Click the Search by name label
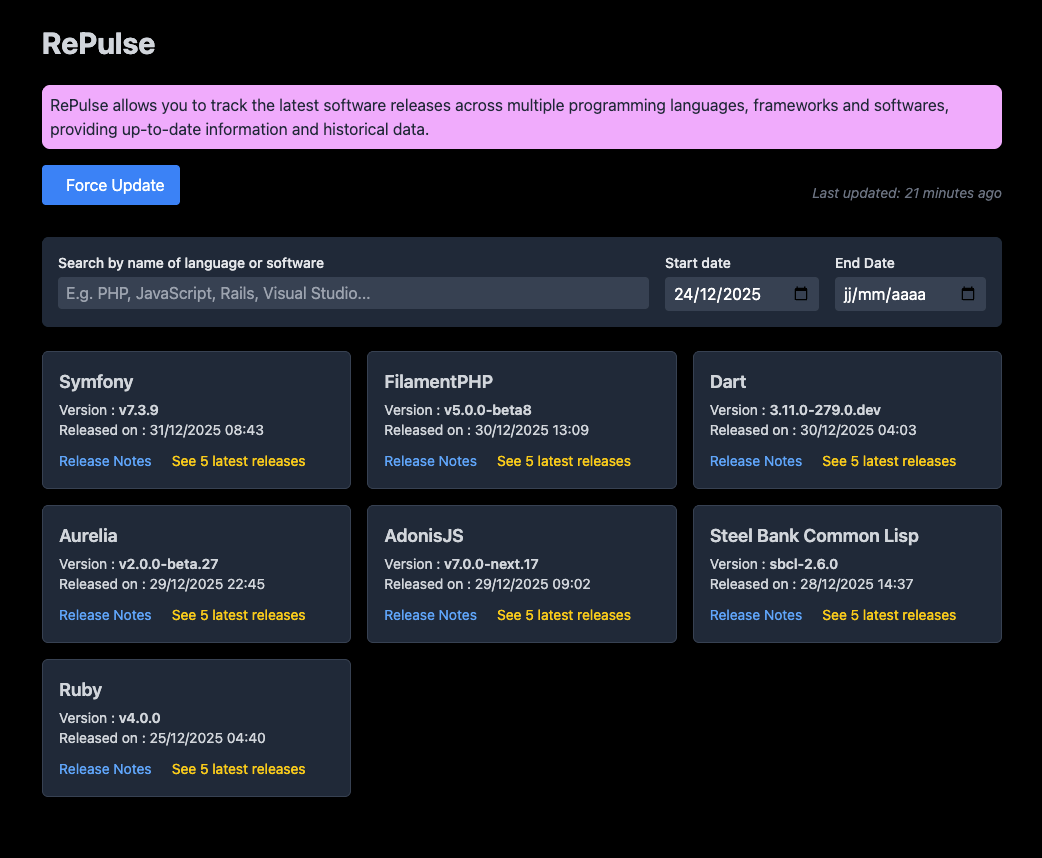Screen dimensions: 1042x858 (191, 263)
